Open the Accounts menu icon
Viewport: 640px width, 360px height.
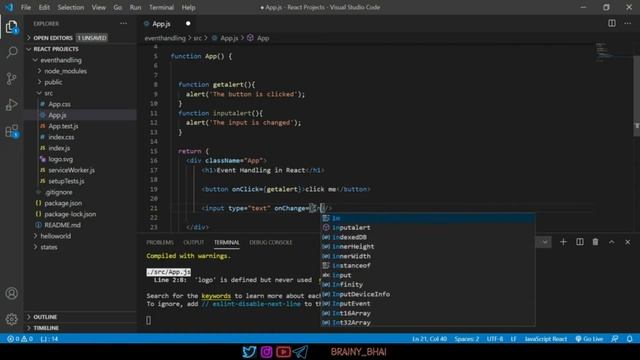tap(12, 293)
